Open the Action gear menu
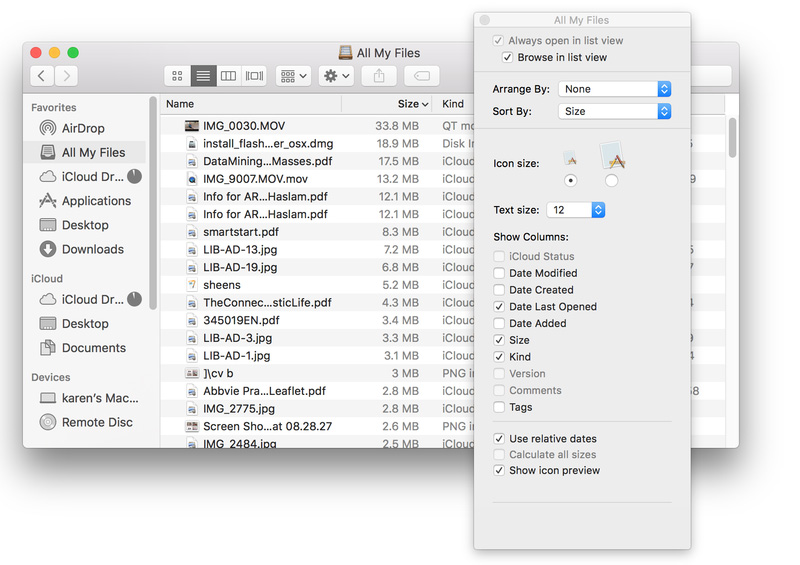 click(x=336, y=76)
